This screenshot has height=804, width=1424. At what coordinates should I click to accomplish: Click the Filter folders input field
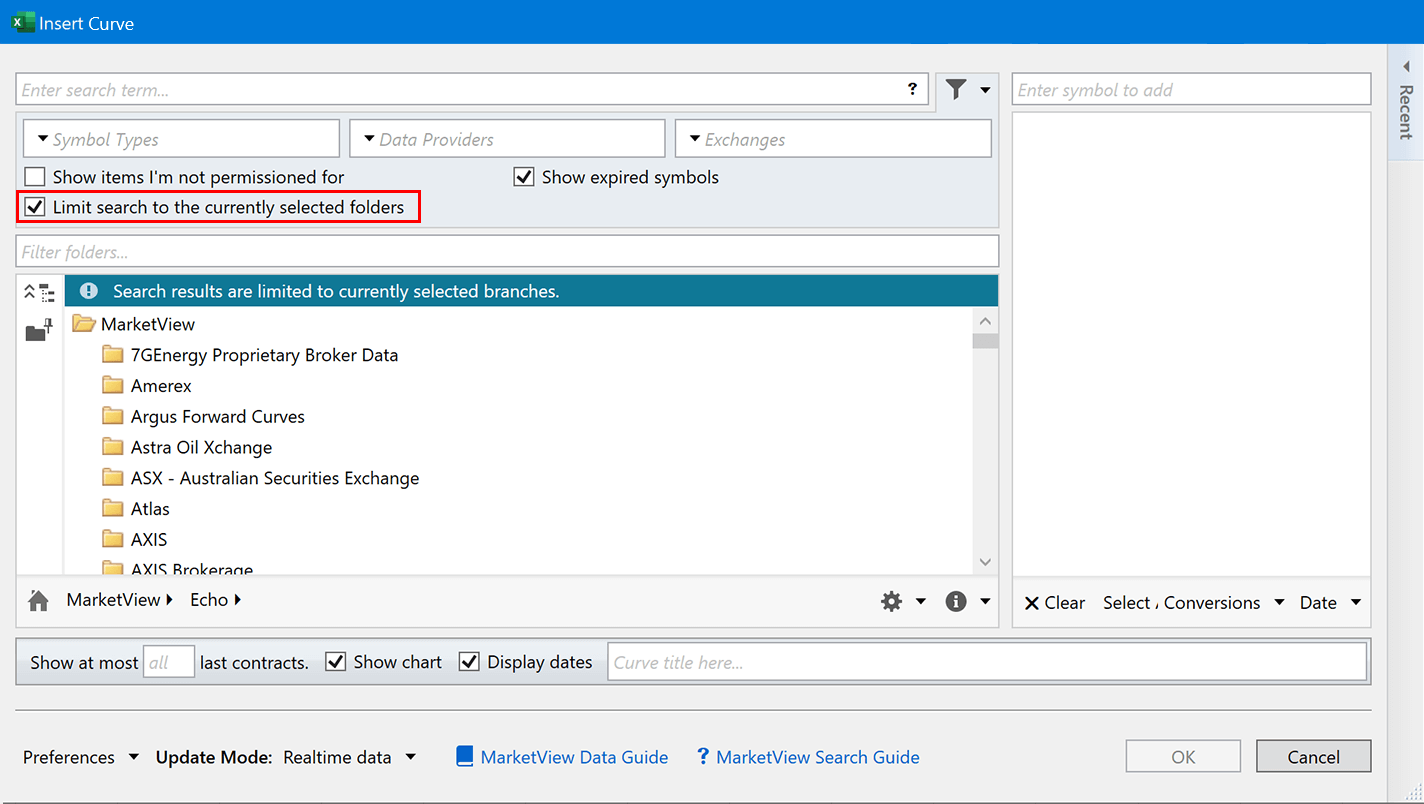[x=507, y=252]
